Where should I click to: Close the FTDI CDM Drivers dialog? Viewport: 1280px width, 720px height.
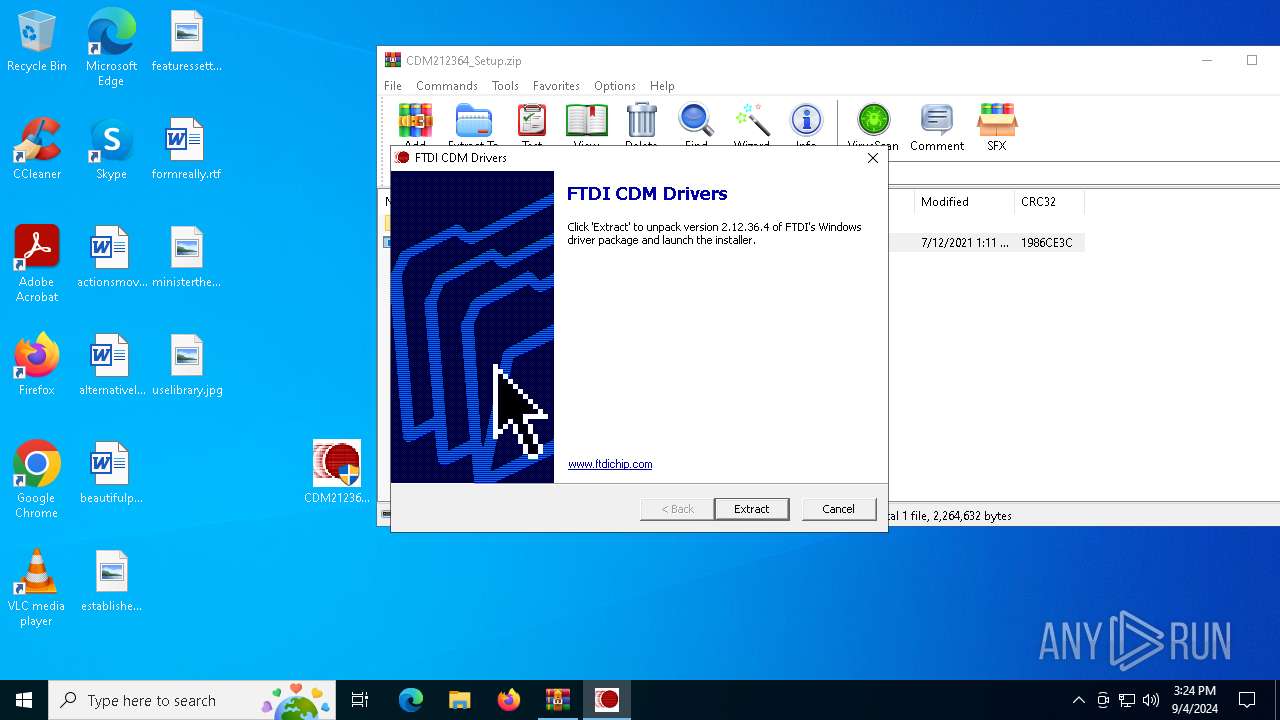click(872, 158)
